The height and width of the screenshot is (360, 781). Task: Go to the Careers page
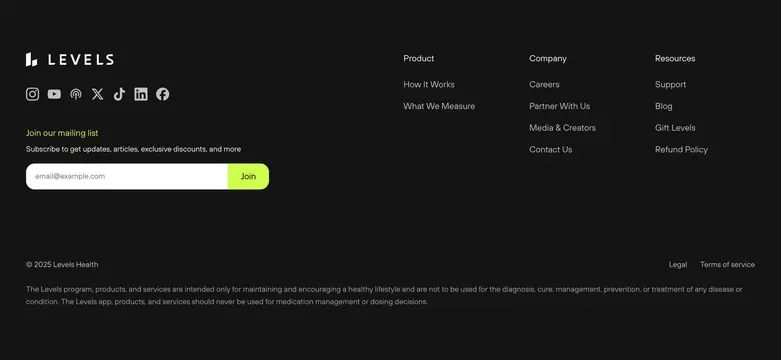(544, 85)
